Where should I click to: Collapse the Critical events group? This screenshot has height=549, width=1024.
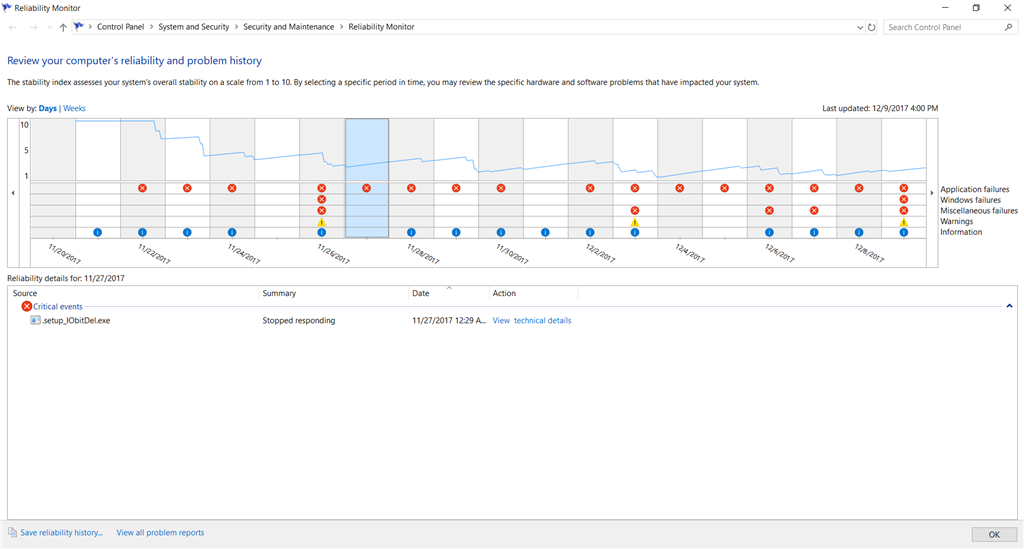[x=1009, y=306]
